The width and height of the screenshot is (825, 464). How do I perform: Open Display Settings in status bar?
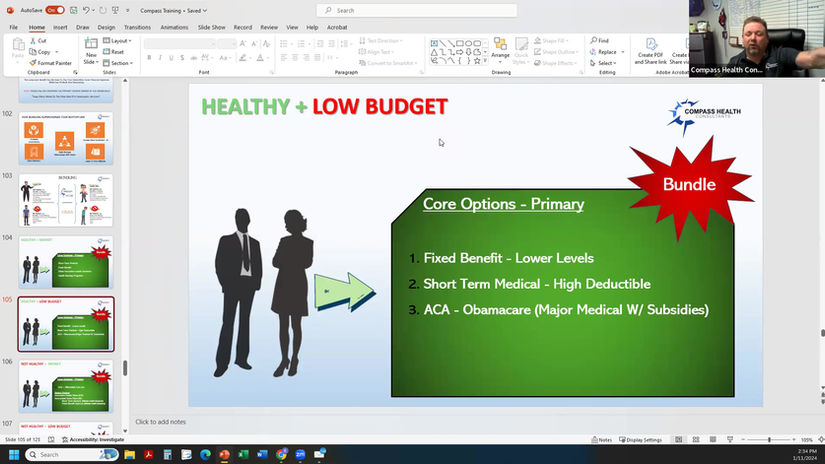pyautogui.click(x=640, y=440)
